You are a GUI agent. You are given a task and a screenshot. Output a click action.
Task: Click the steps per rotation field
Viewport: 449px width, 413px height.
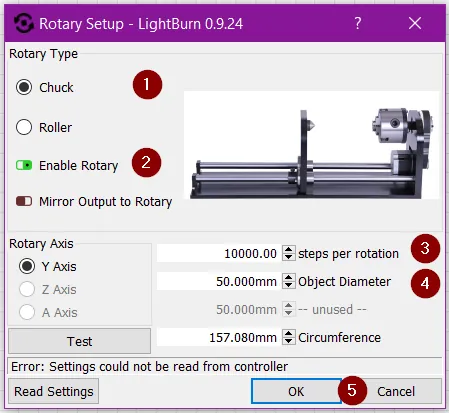(219, 254)
